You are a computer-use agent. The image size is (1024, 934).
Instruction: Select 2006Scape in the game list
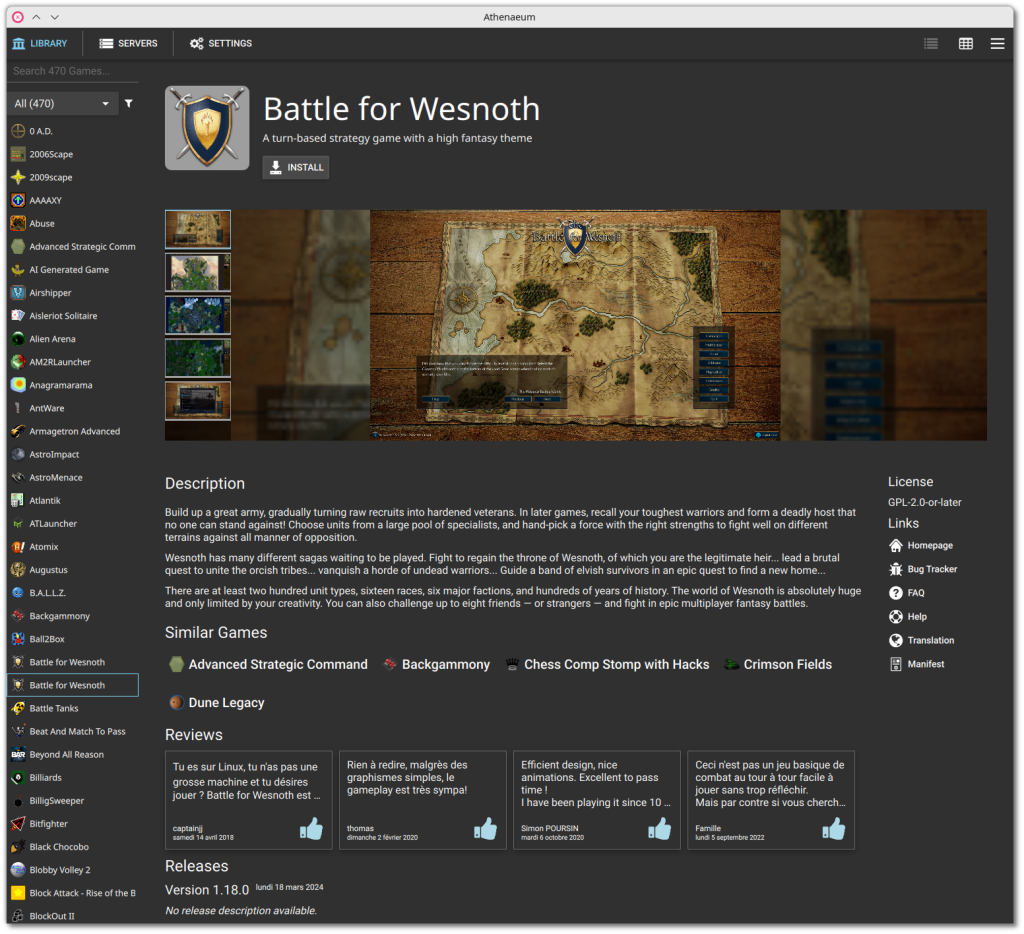(x=72, y=154)
